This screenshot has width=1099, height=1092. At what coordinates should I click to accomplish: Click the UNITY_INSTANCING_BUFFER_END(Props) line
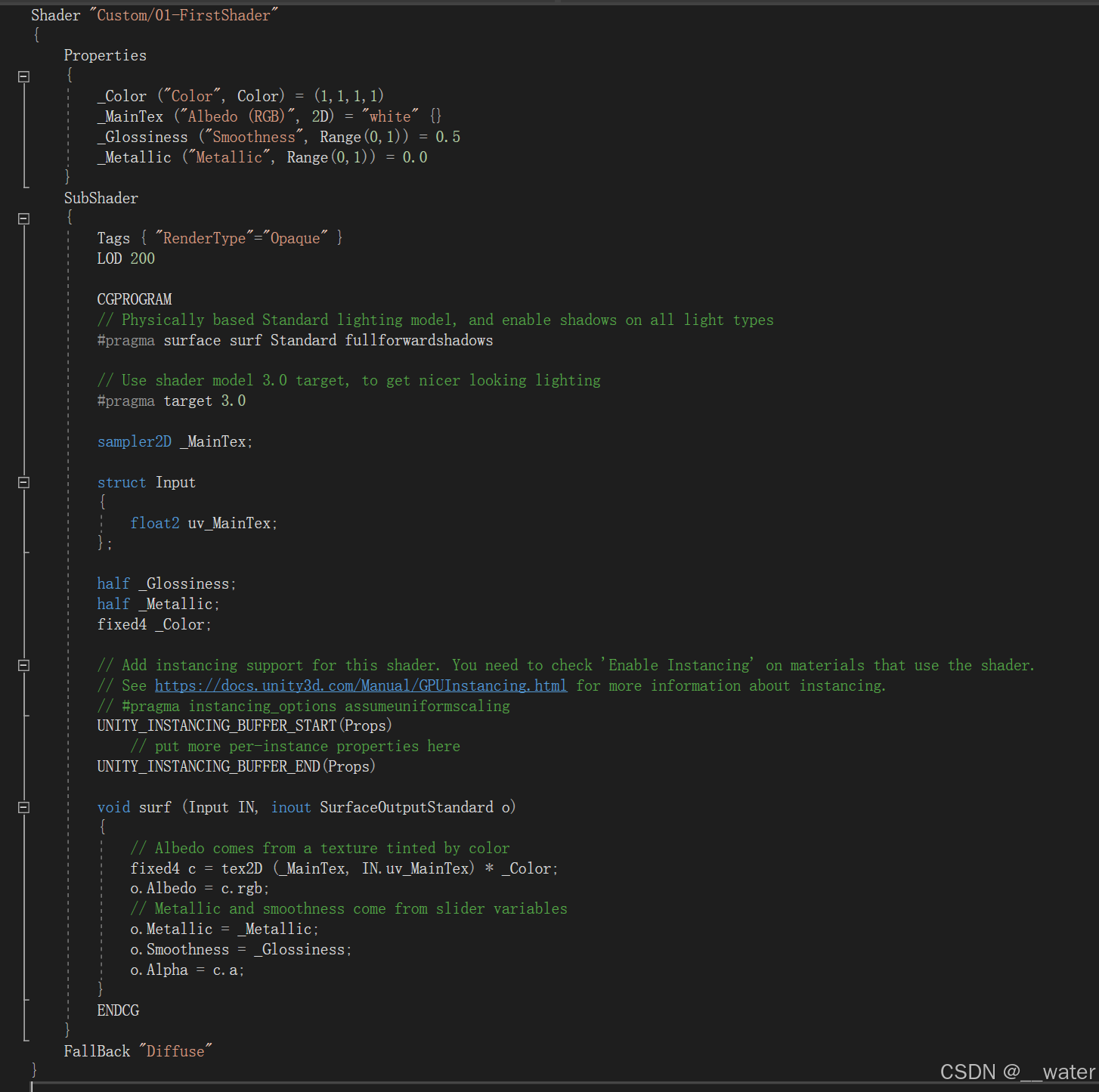click(x=236, y=766)
